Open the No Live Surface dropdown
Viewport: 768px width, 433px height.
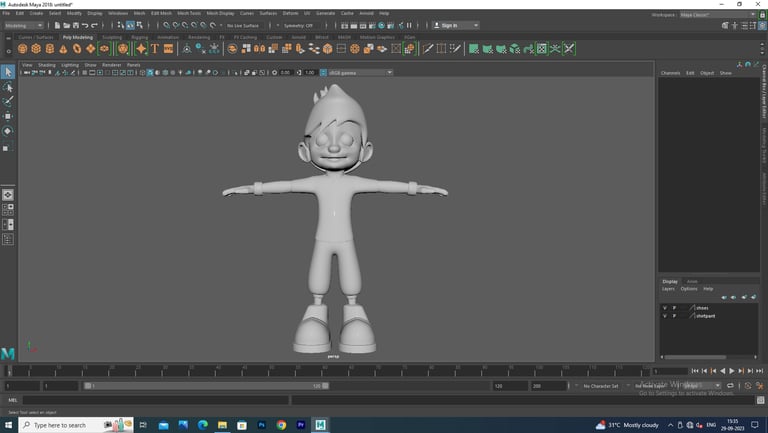(x=242, y=25)
